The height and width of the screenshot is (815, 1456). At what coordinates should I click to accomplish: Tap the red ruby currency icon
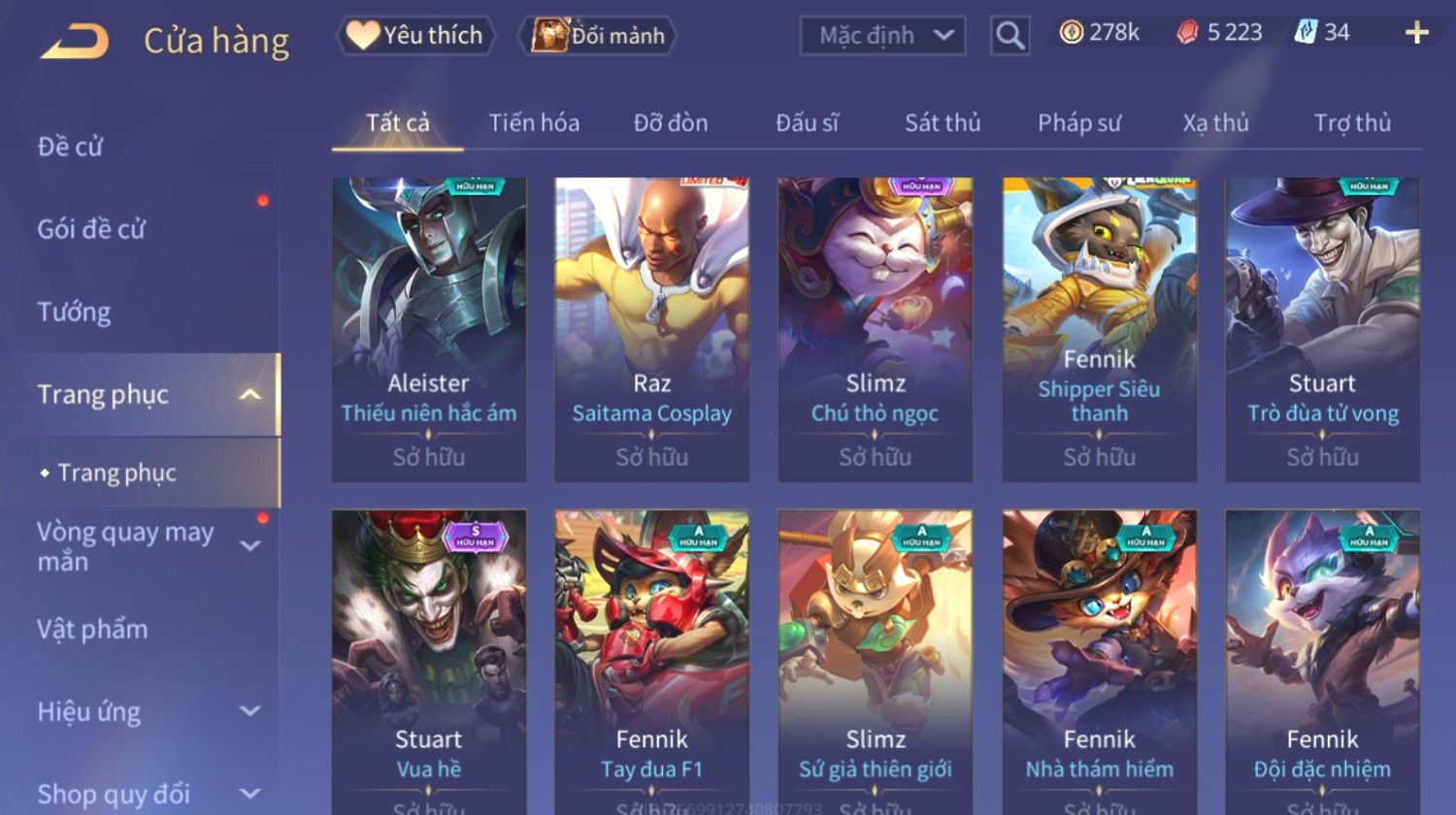[1187, 33]
